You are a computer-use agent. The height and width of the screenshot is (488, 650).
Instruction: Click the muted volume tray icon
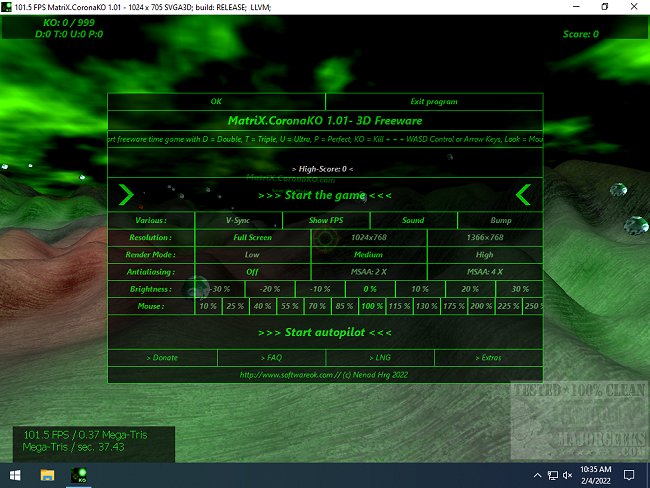[568, 475]
